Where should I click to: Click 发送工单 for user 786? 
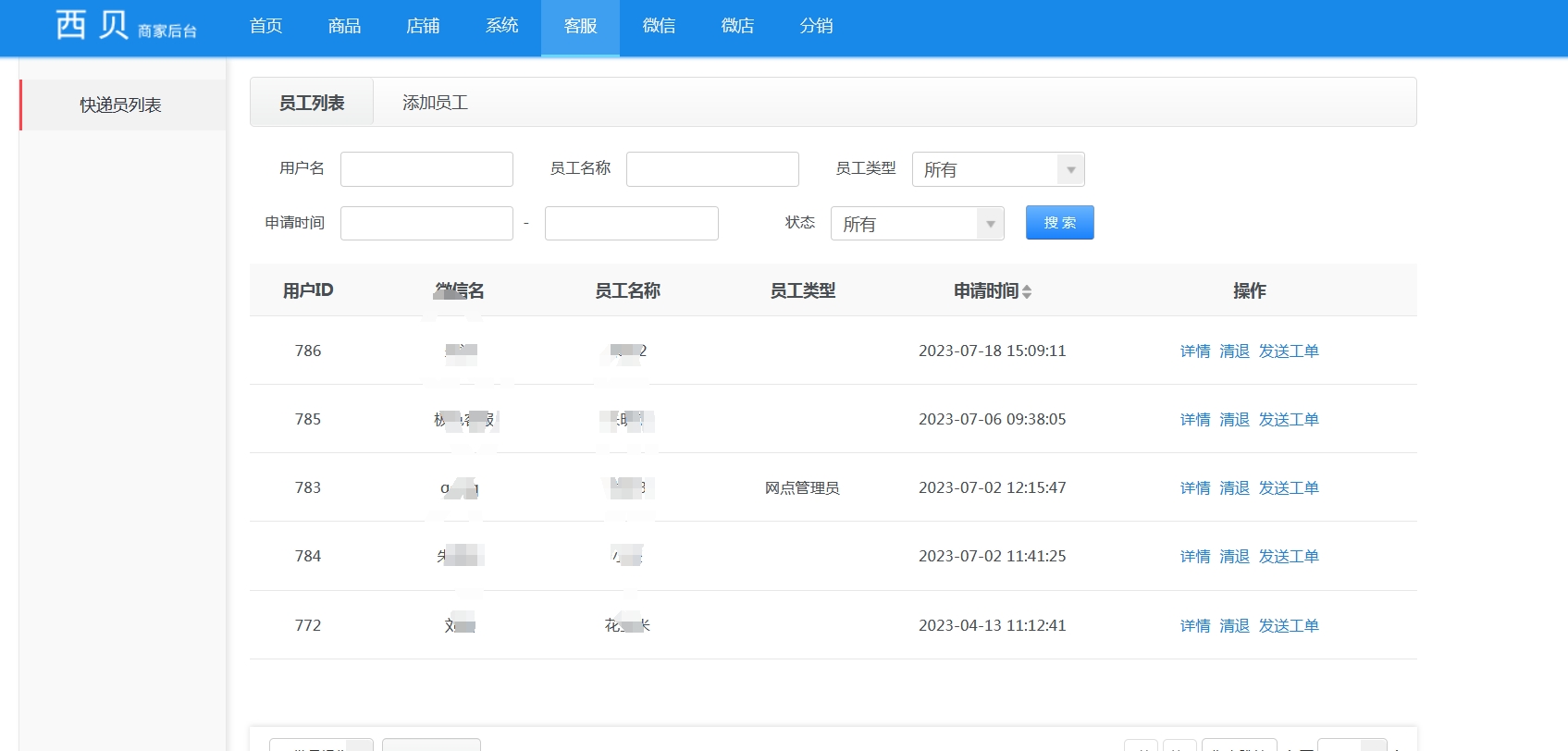[1289, 351]
